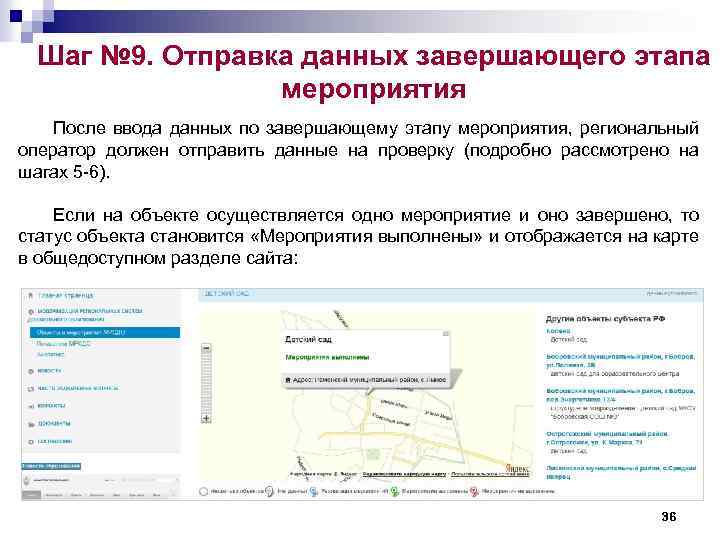Screen dimensions: 720x540
Task: Click Мероприятия выполнены status in balloon
Action: pos(327,357)
